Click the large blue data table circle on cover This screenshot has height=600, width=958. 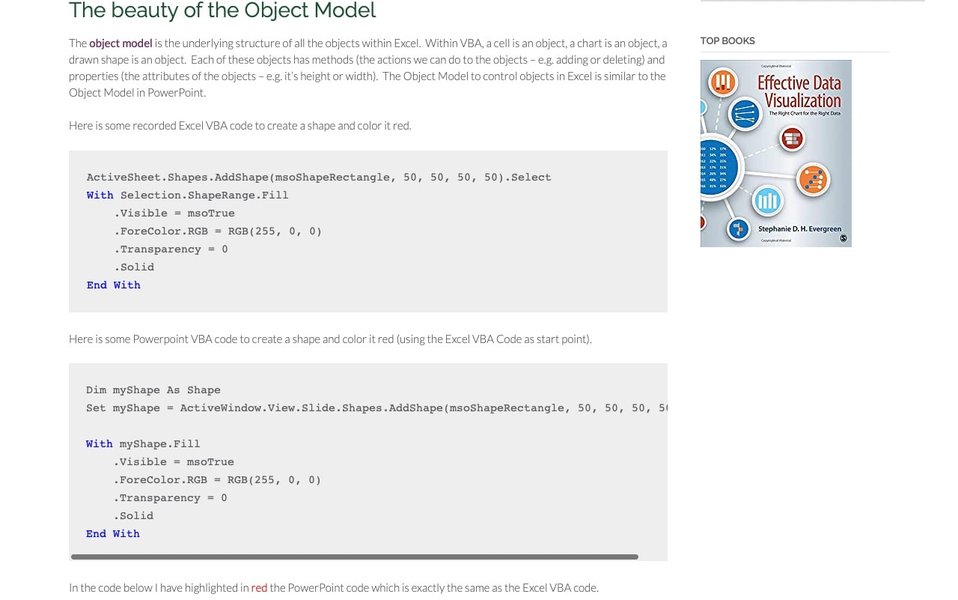(716, 167)
